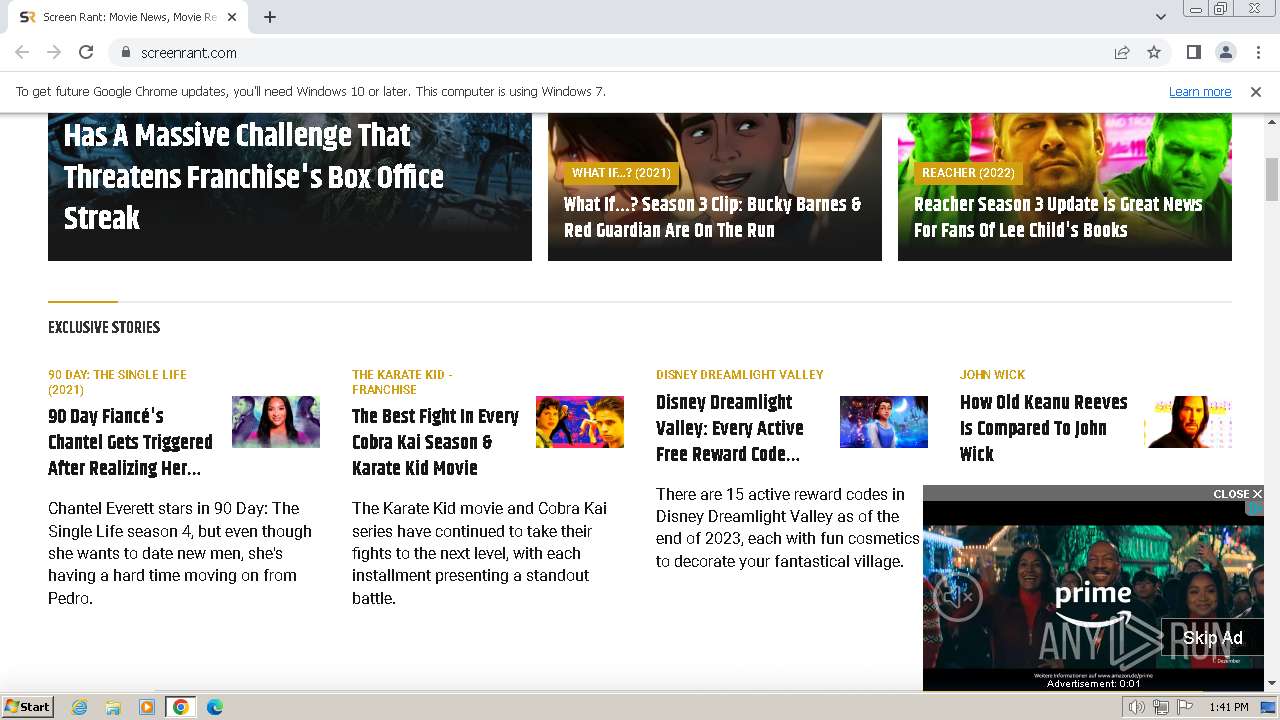Skip the Prime video advertisement
The image size is (1280, 720).
click(1212, 638)
